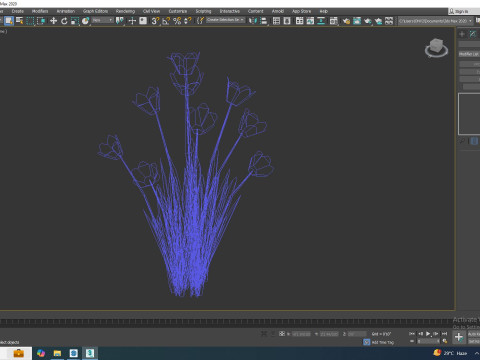480x360 pixels.
Task: Open the reference coordinate system dropdown
Action: point(103,20)
